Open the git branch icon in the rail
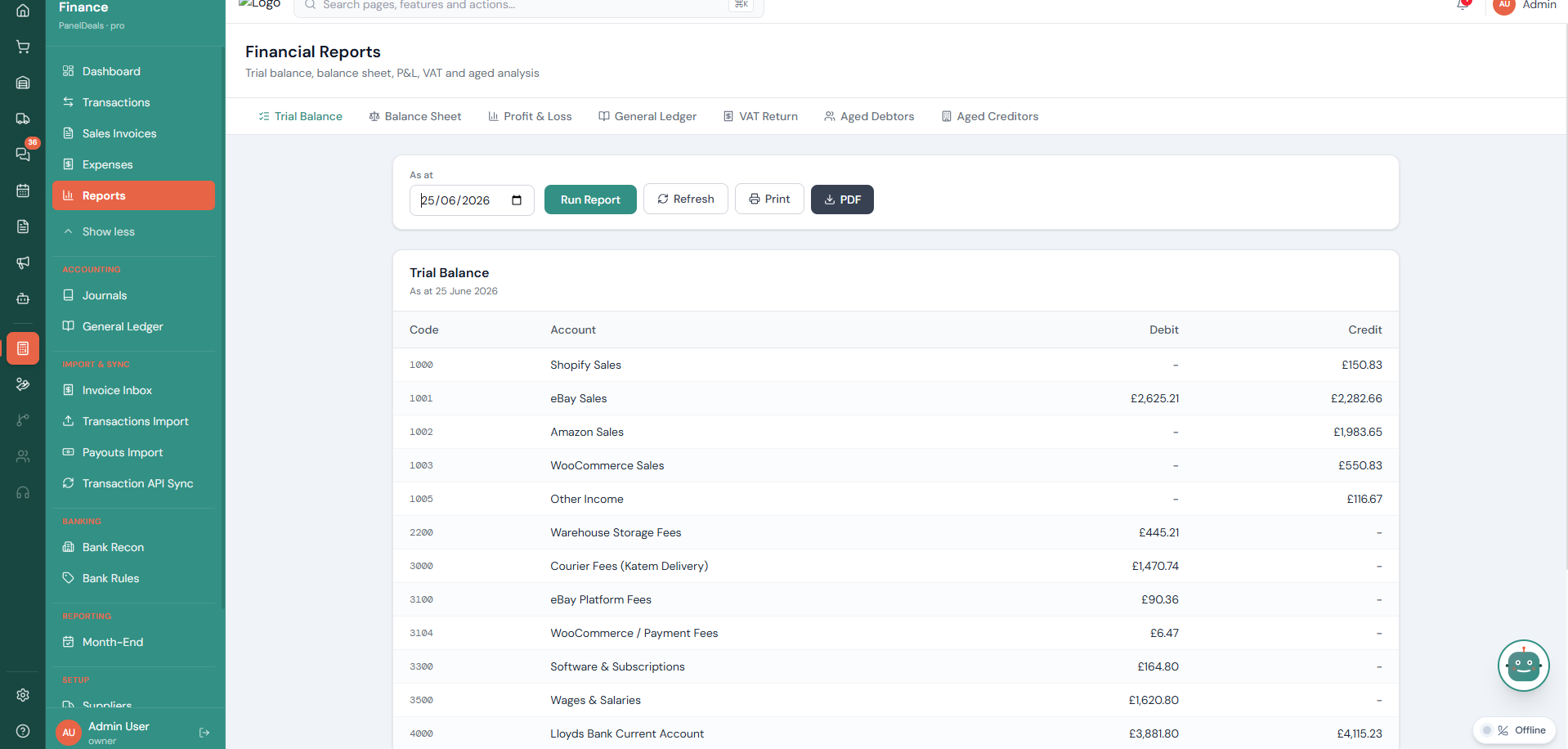The width and height of the screenshot is (1568, 749). point(23,420)
